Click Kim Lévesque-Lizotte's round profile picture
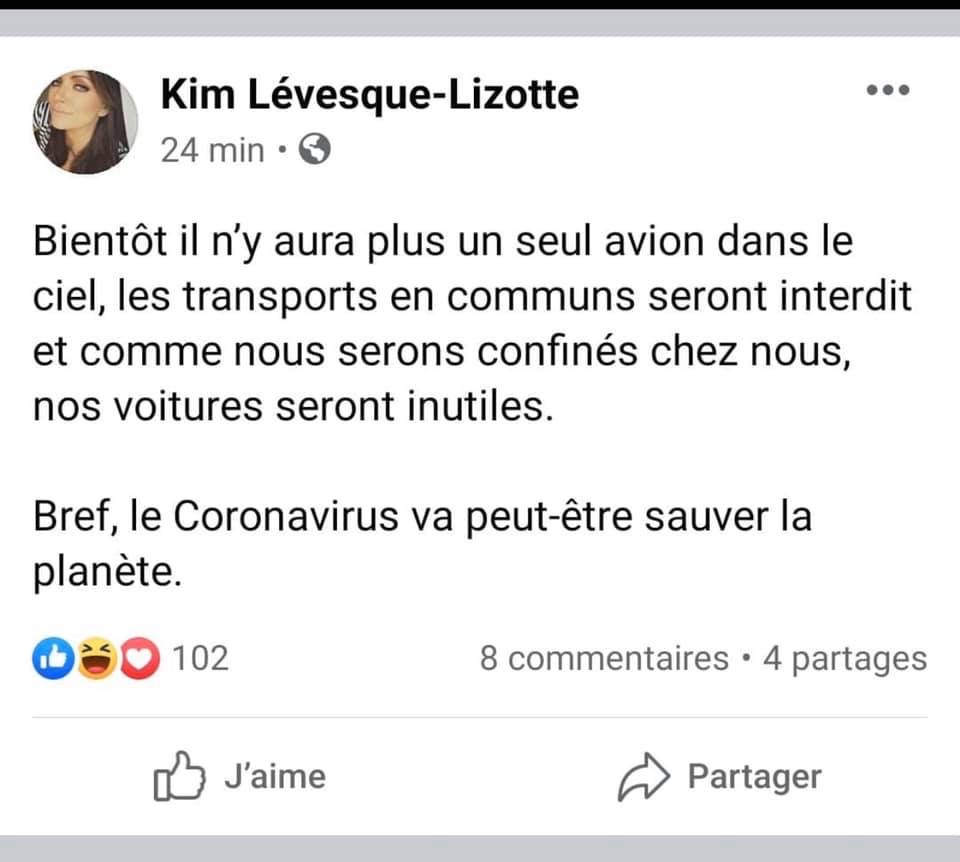 tap(85, 122)
